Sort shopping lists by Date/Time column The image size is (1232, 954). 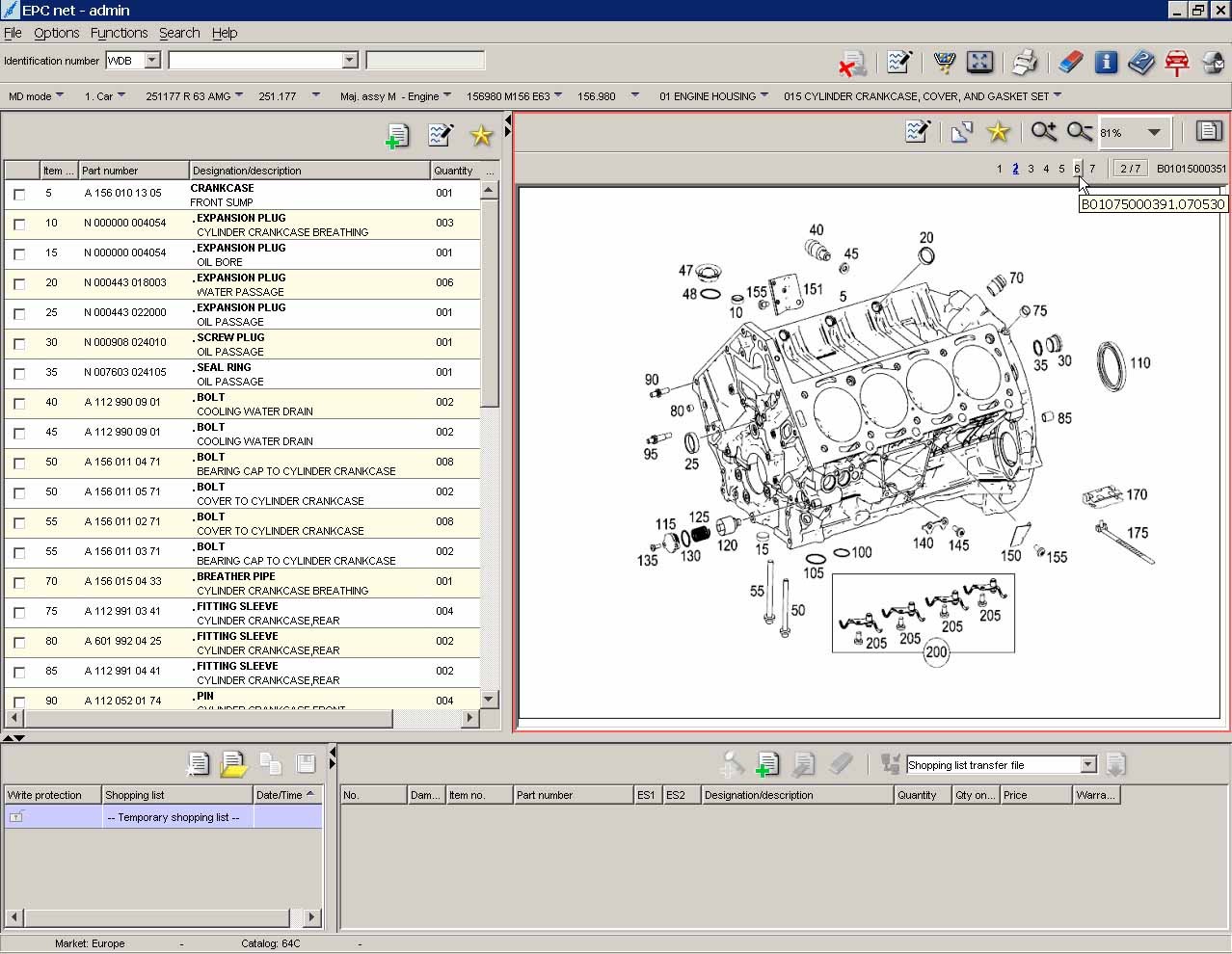(287, 795)
